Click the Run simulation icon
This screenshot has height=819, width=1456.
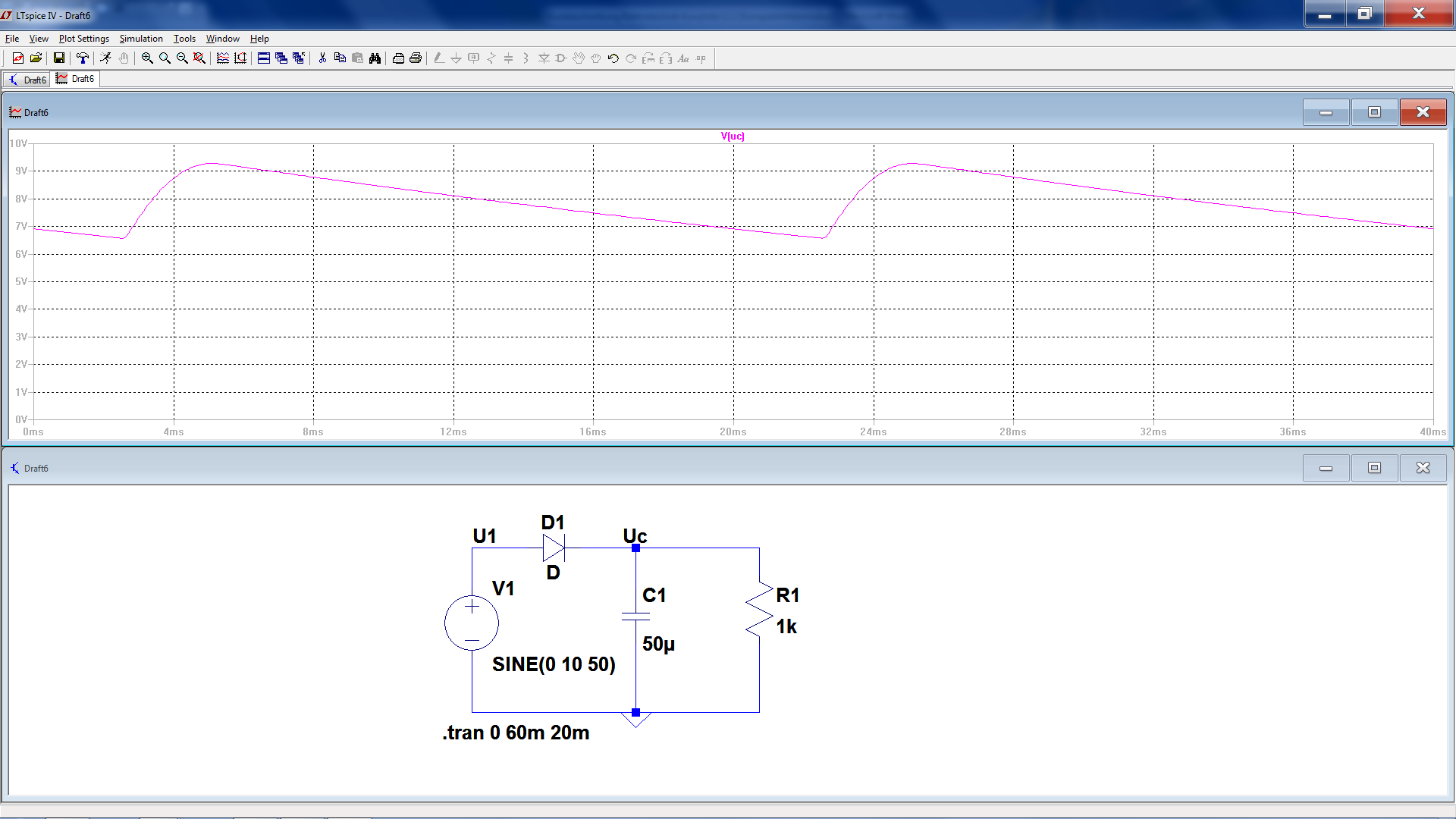tap(105, 58)
